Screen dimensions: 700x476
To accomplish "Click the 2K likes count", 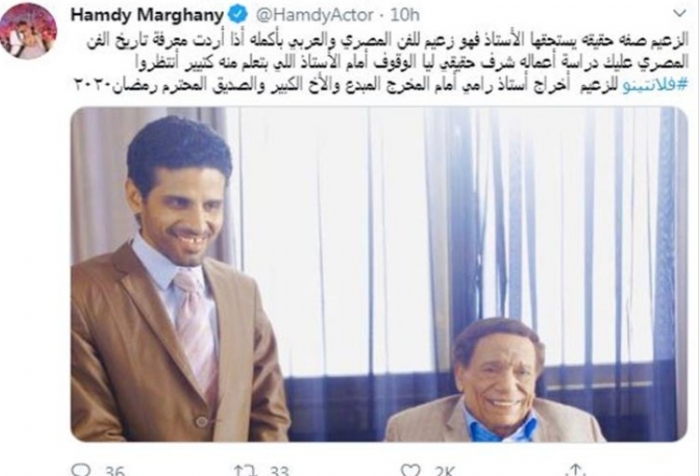I will [x=444, y=472].
